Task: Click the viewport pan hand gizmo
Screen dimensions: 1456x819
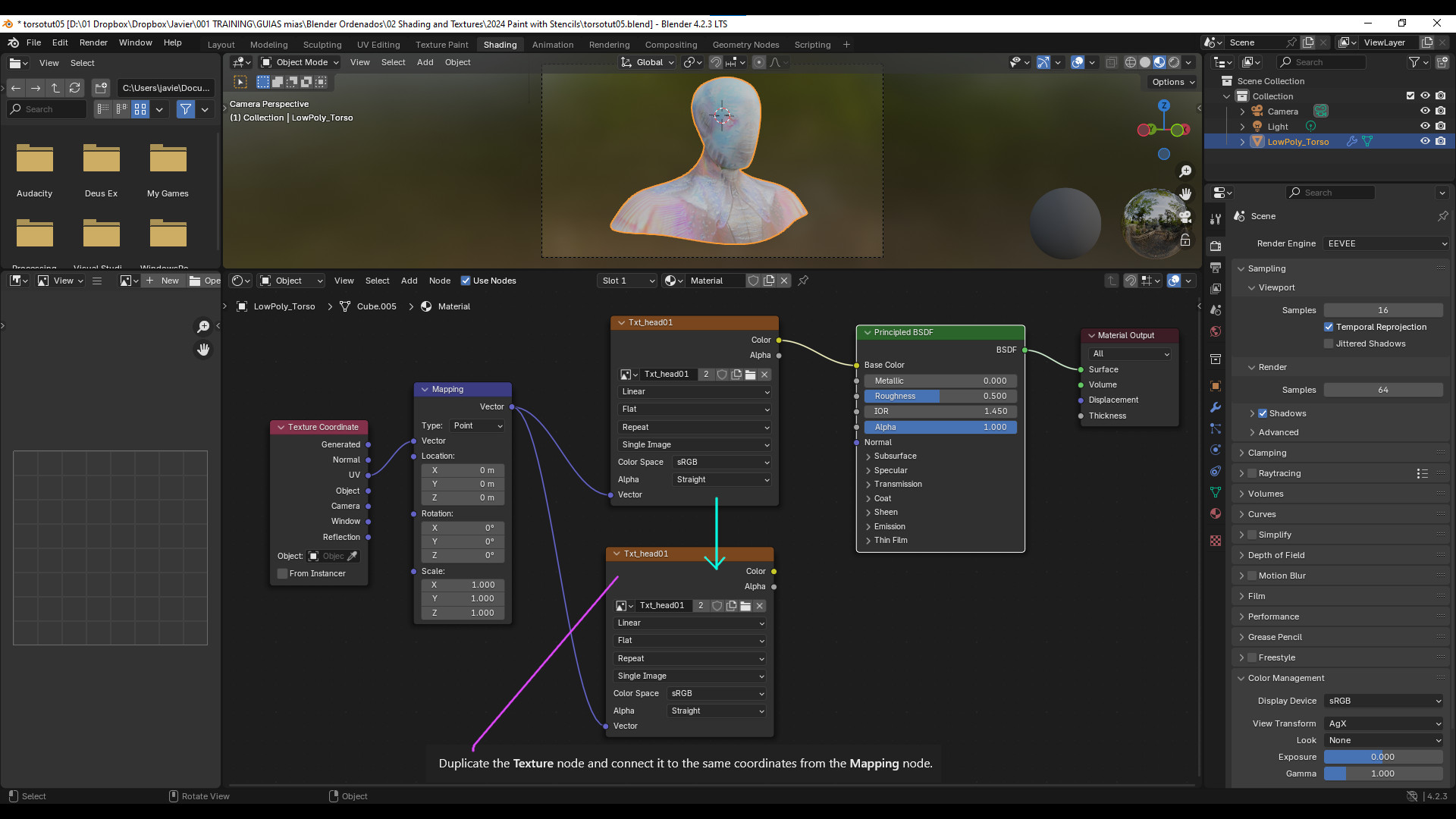Action: (1185, 193)
